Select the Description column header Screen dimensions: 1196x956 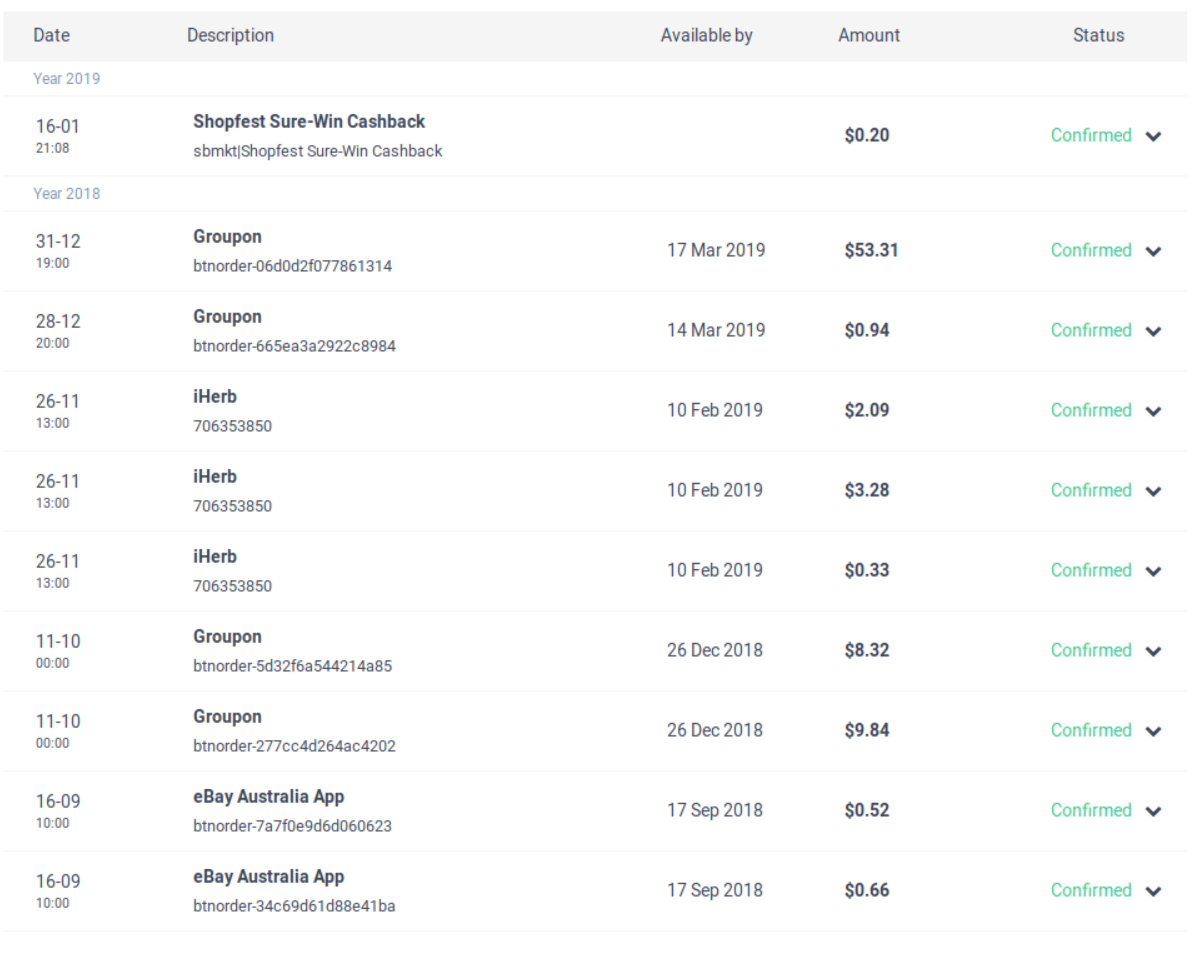tap(230, 35)
